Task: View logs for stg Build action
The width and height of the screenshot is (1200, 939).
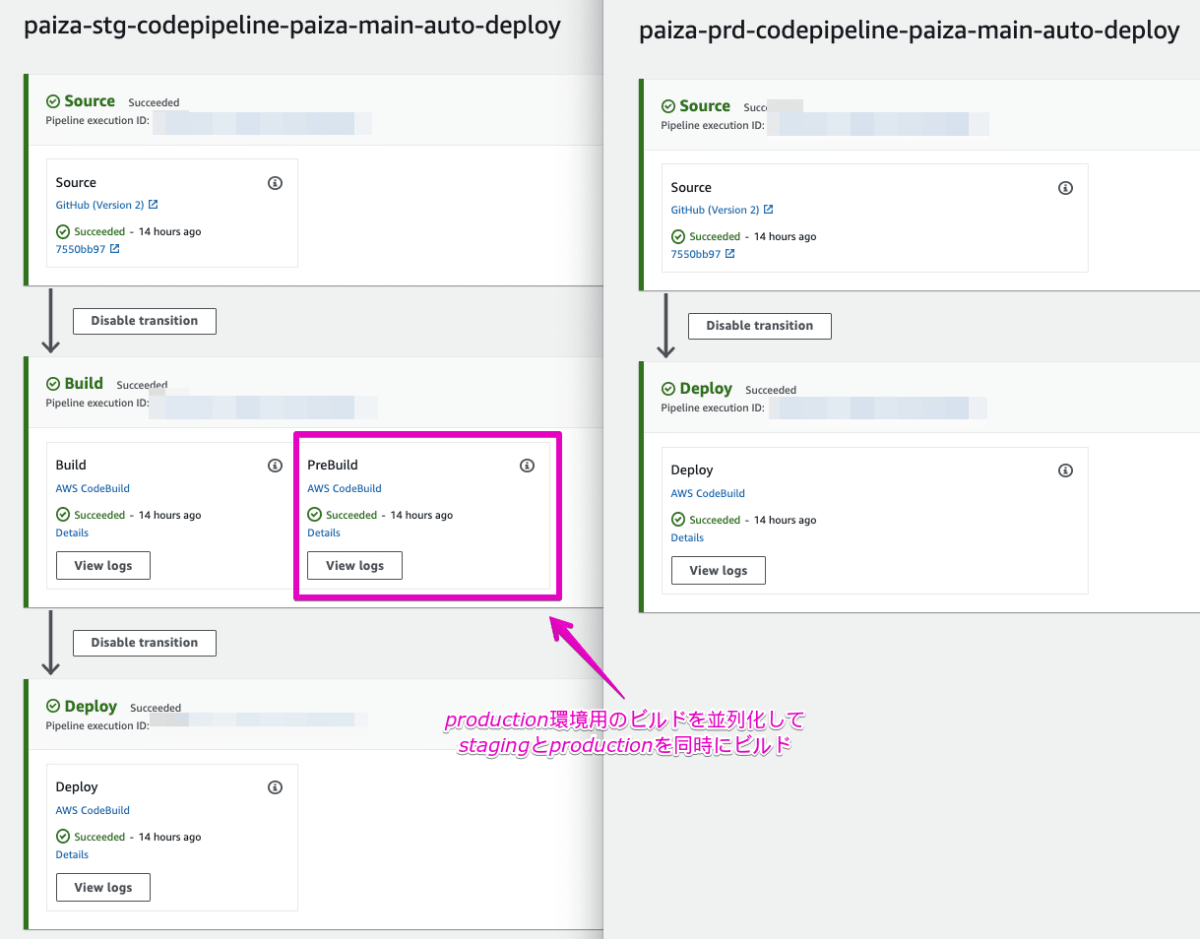Action: coord(103,566)
